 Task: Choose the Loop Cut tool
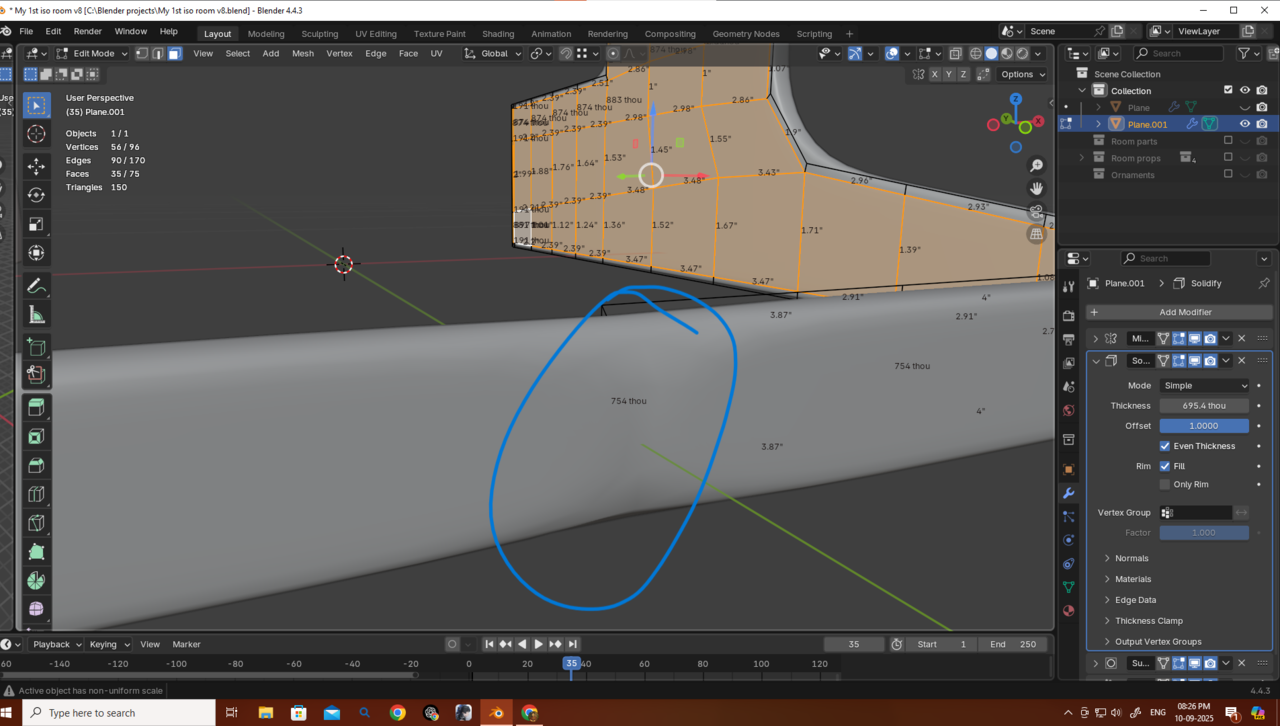click(x=36, y=494)
